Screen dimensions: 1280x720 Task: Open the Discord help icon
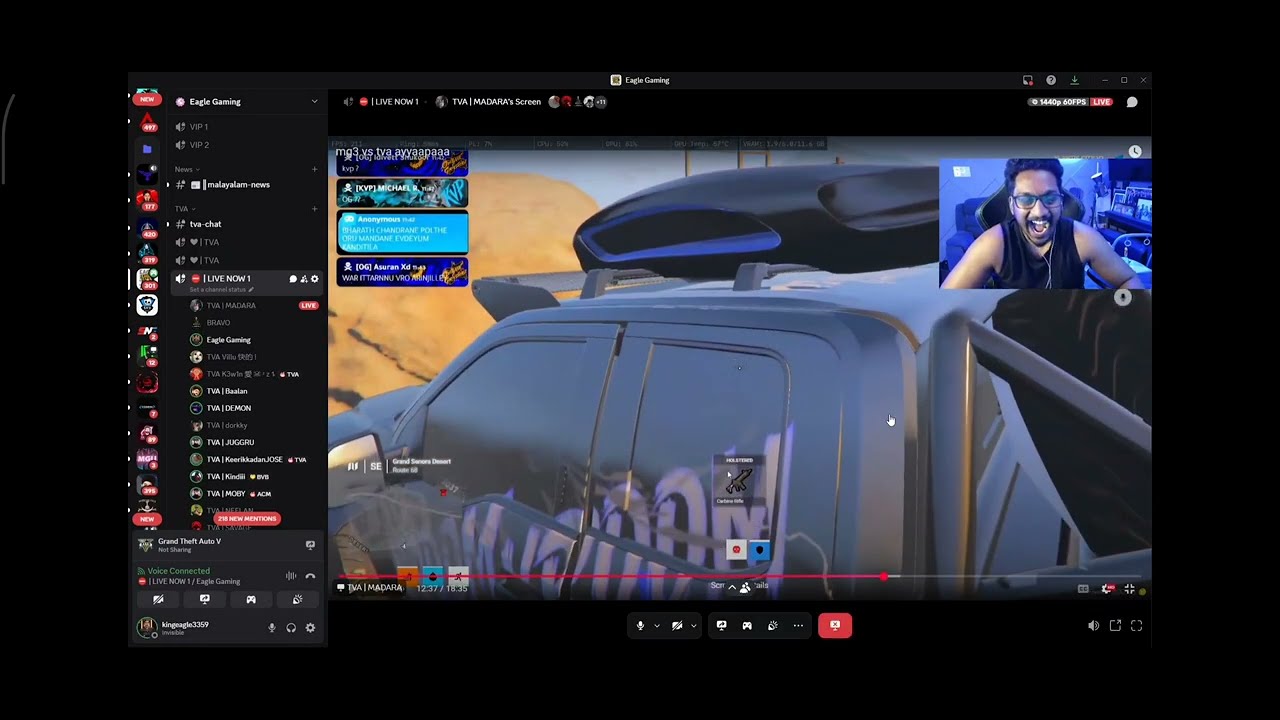coord(1051,80)
